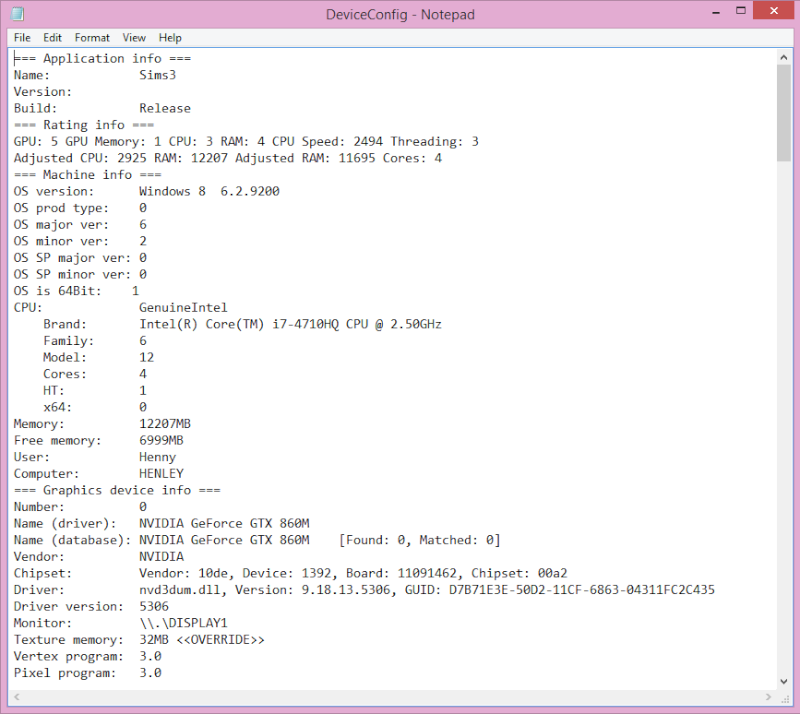Click the 'GenuineIntel' CPU value
The height and width of the screenshot is (714, 800).
point(183,308)
